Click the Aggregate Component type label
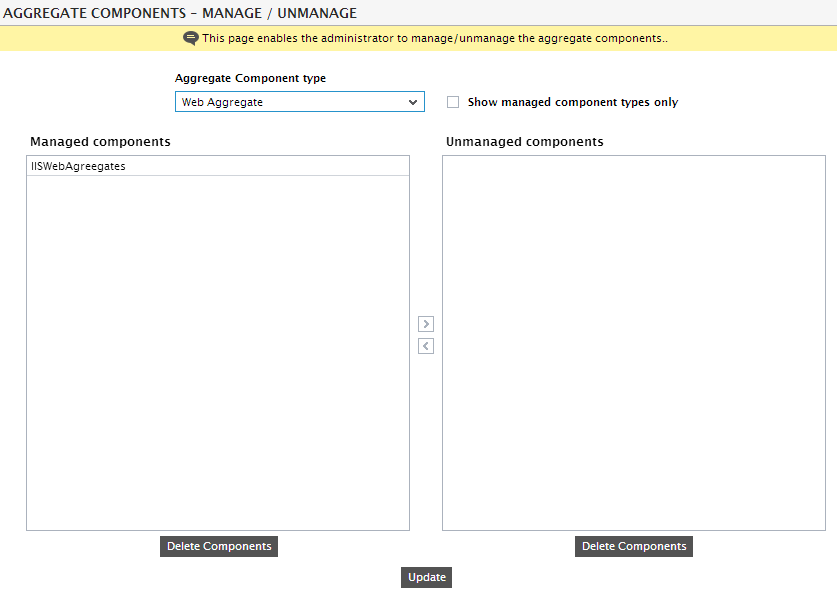837x597 pixels. 250,78
